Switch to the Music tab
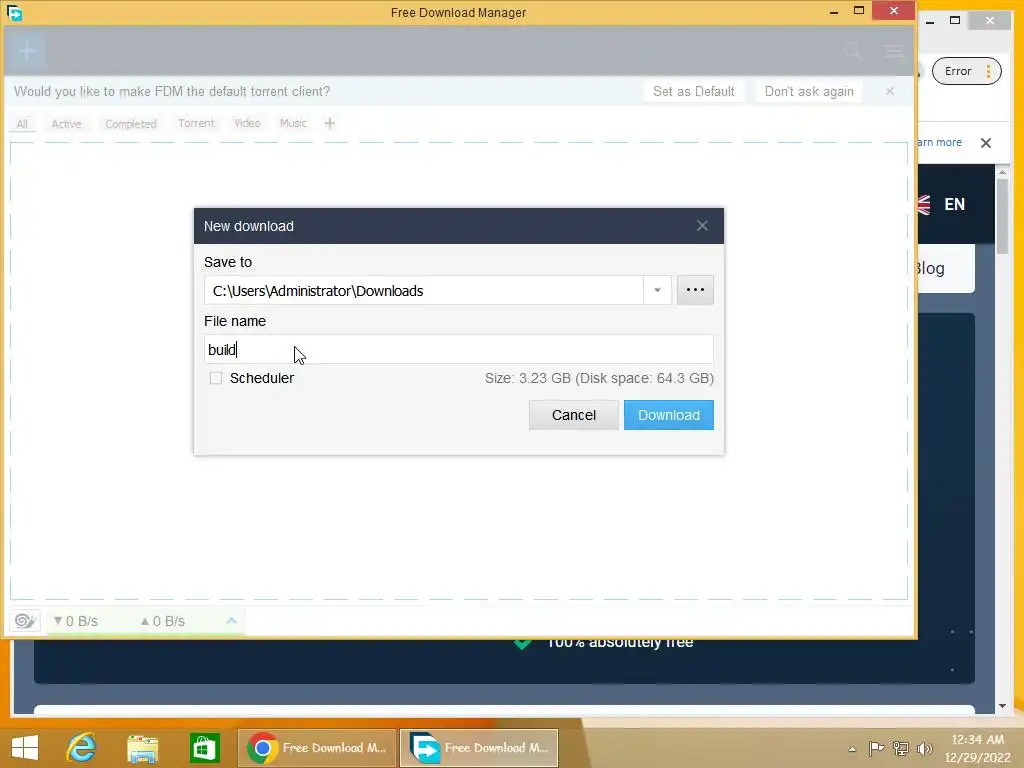1024x768 pixels. (293, 123)
